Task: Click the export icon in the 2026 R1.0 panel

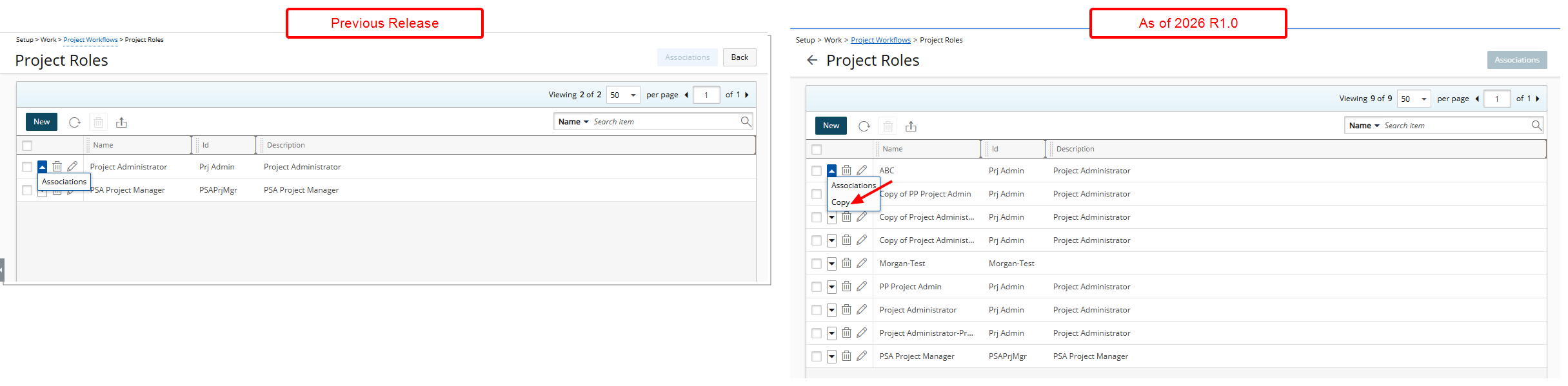Action: click(x=911, y=126)
